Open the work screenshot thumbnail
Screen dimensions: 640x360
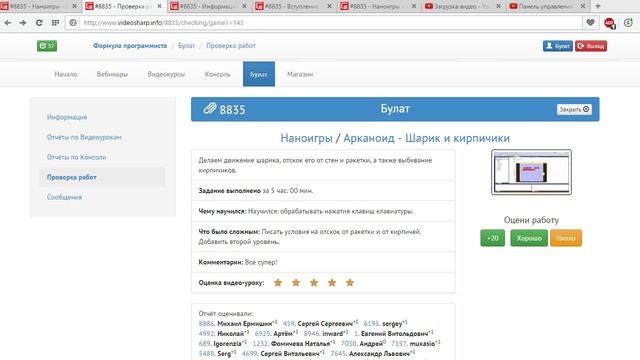click(x=531, y=172)
